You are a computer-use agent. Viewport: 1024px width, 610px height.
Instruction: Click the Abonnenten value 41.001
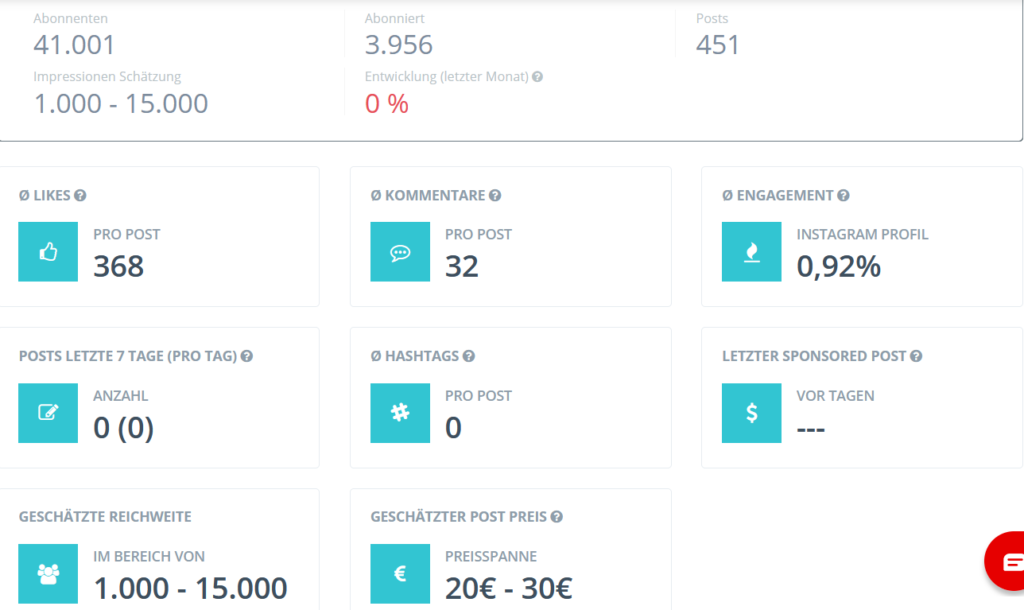(x=74, y=44)
